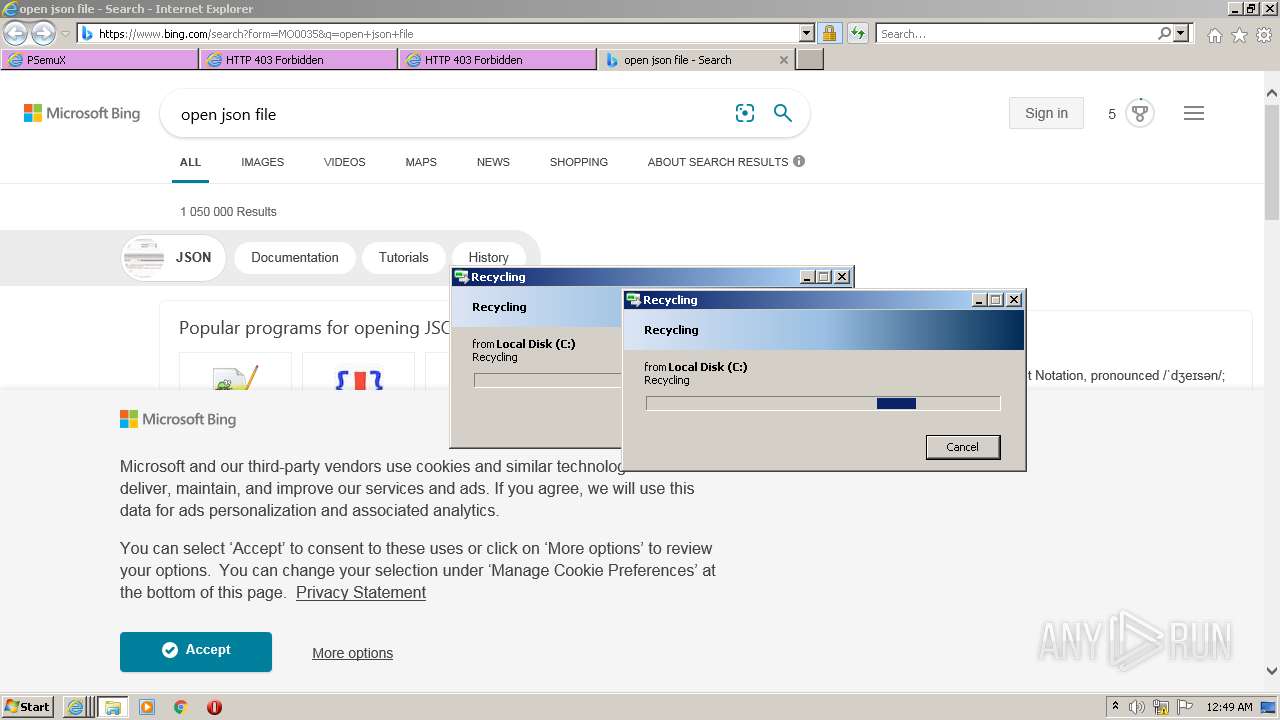The width and height of the screenshot is (1280, 720).
Task: Click the Microsoft Bing logo in header
Action: pyautogui.click(x=82, y=114)
